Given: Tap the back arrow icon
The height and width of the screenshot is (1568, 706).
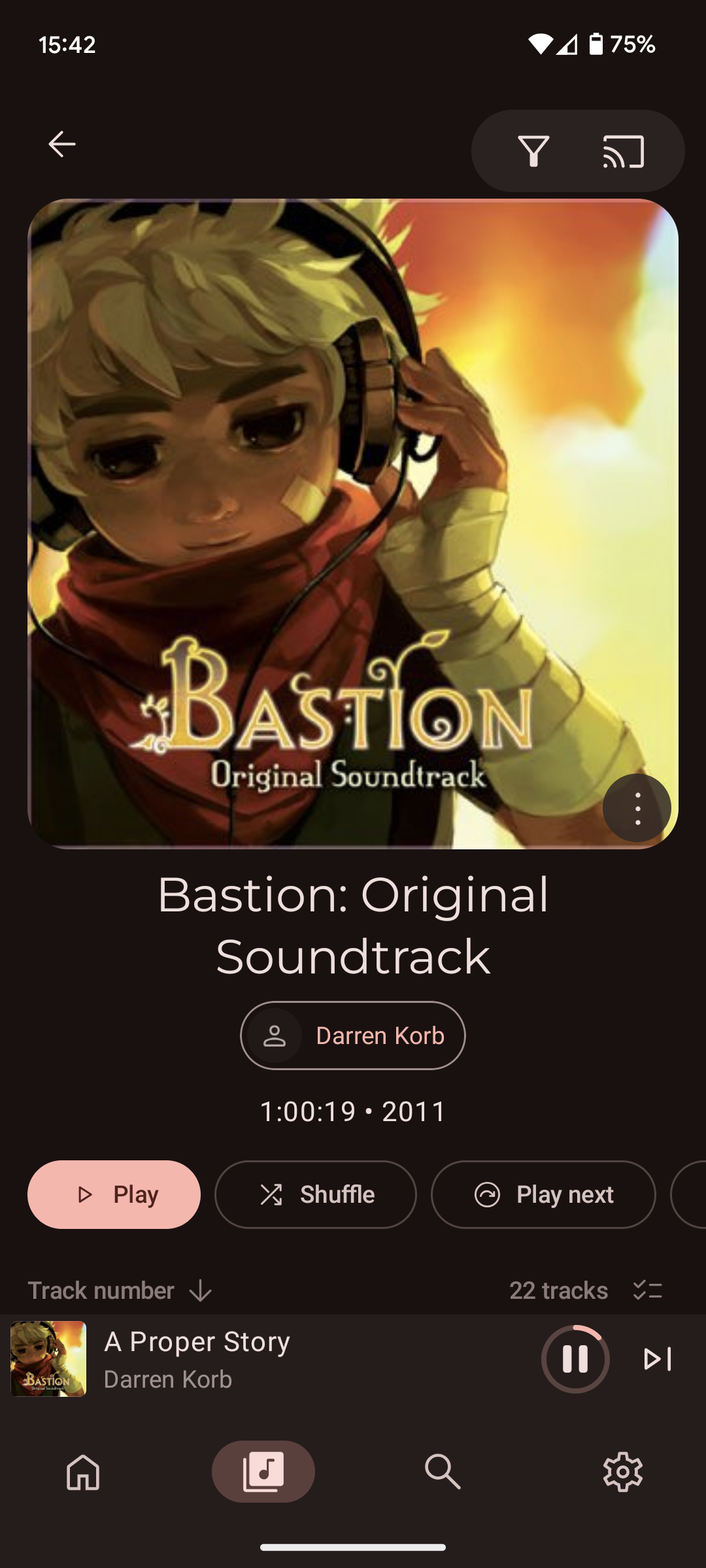Looking at the screenshot, I should (62, 144).
